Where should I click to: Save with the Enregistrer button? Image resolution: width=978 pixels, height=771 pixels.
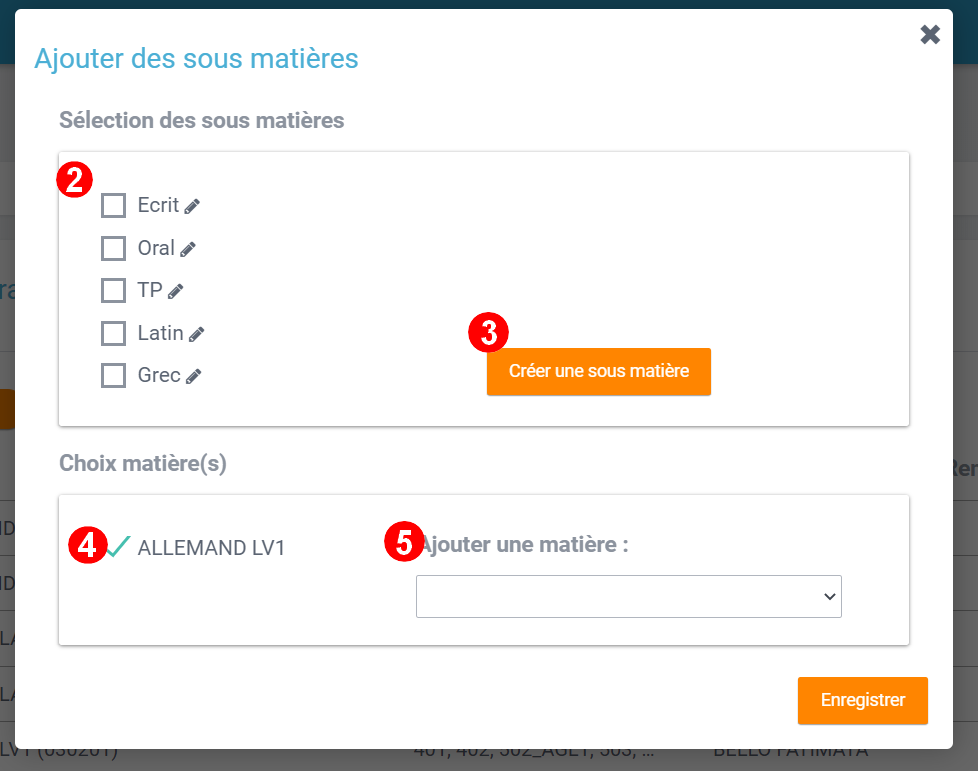pyautogui.click(x=863, y=700)
